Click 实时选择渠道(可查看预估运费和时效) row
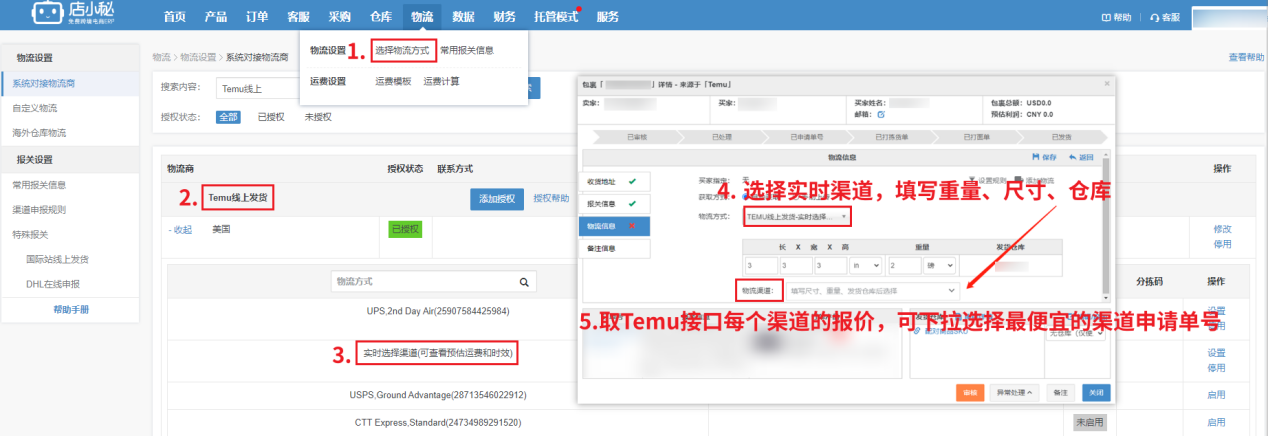 pos(439,353)
